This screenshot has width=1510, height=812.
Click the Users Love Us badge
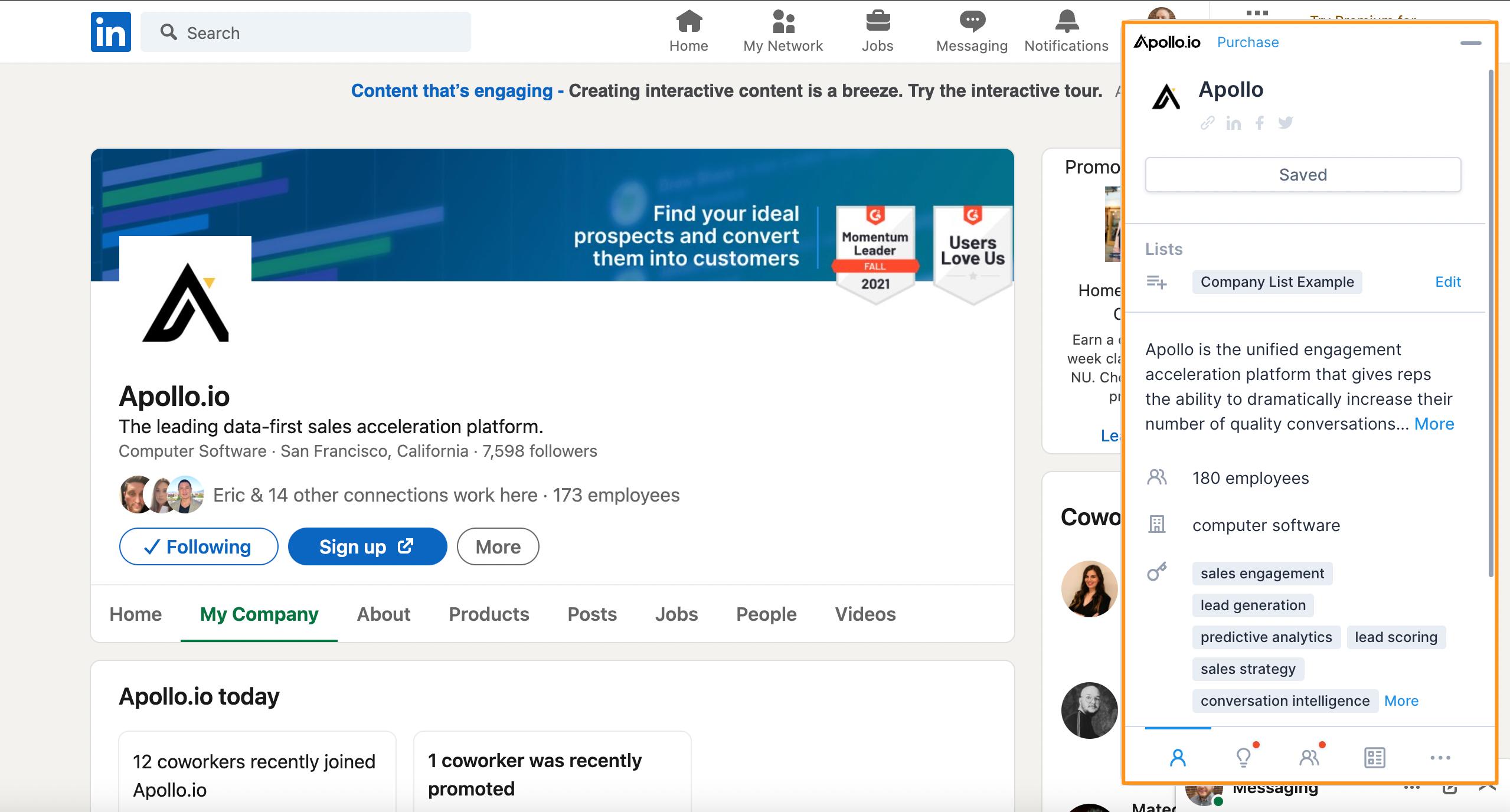pyautogui.click(x=973, y=254)
